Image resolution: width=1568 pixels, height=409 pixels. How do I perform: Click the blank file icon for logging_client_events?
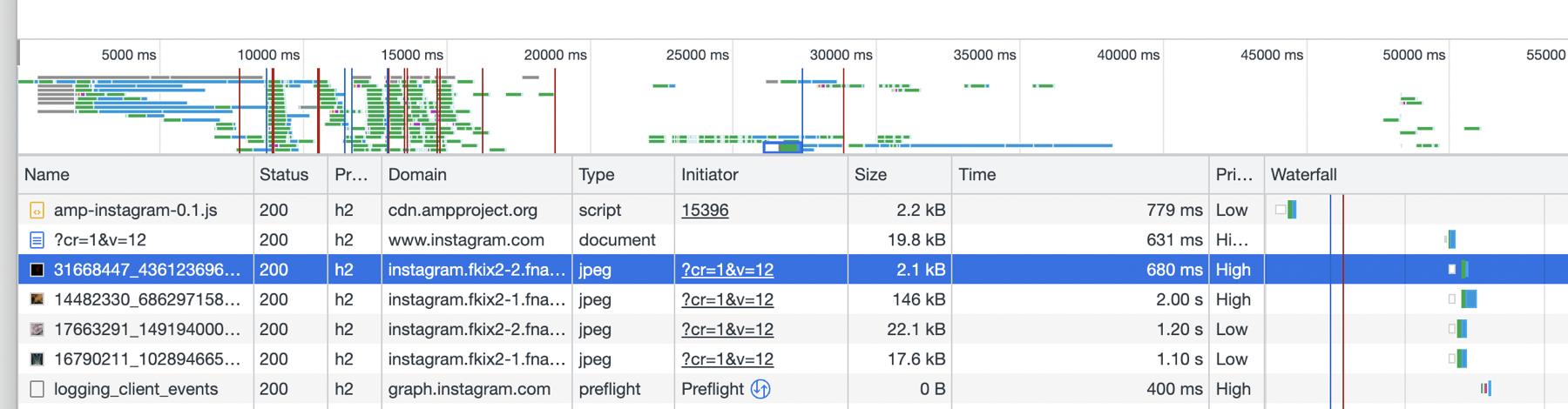[x=37, y=389]
